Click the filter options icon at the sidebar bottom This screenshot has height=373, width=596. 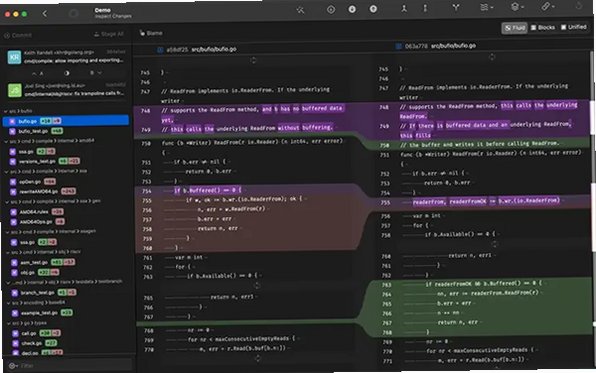tap(13, 366)
